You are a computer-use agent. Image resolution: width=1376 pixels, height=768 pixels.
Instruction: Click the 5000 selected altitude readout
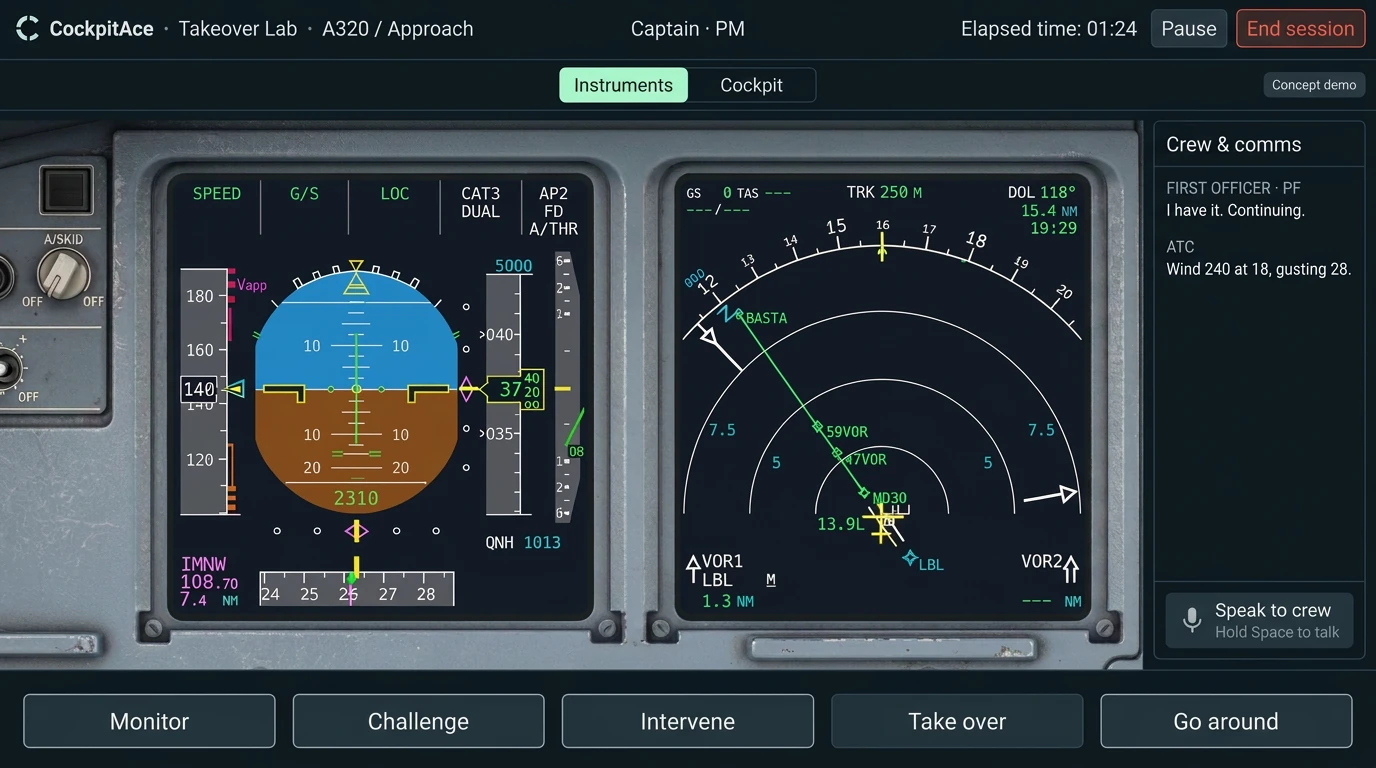pyautogui.click(x=514, y=266)
